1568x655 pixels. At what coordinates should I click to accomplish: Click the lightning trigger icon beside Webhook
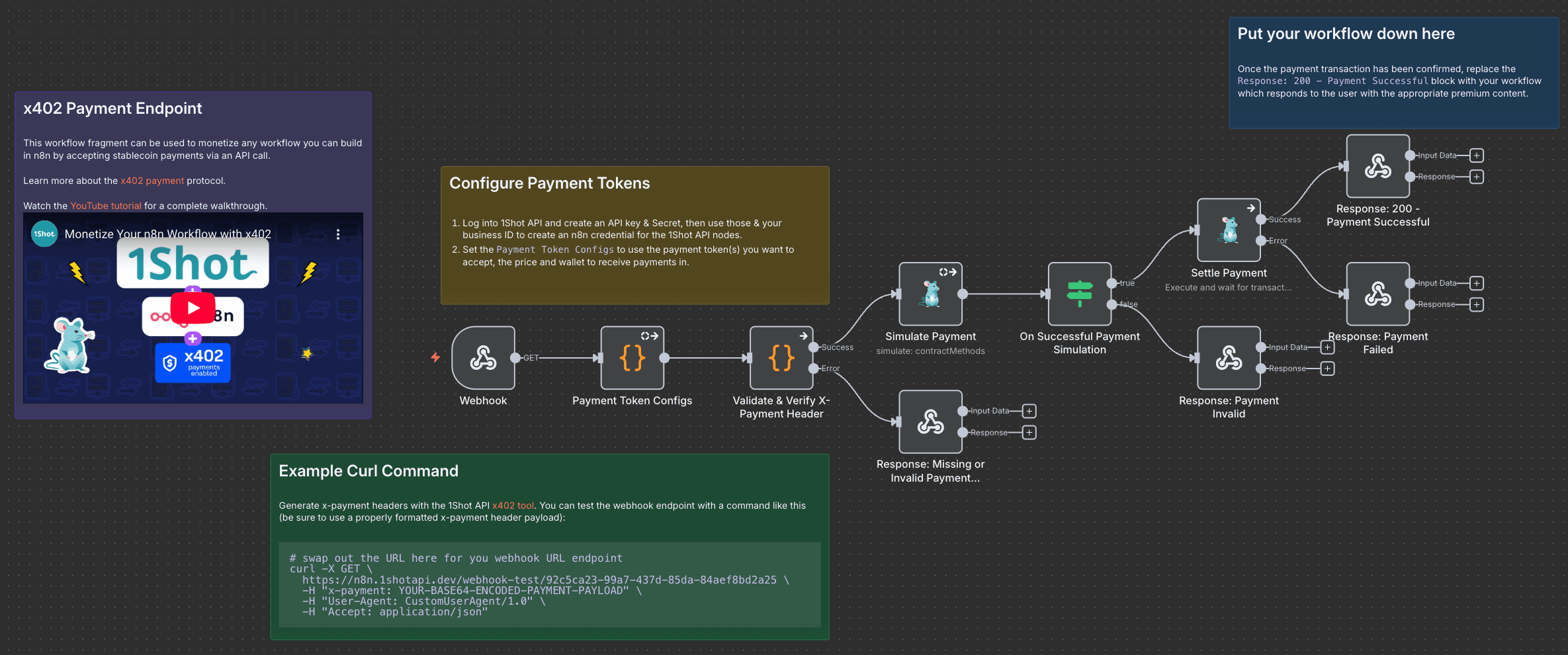coord(435,357)
